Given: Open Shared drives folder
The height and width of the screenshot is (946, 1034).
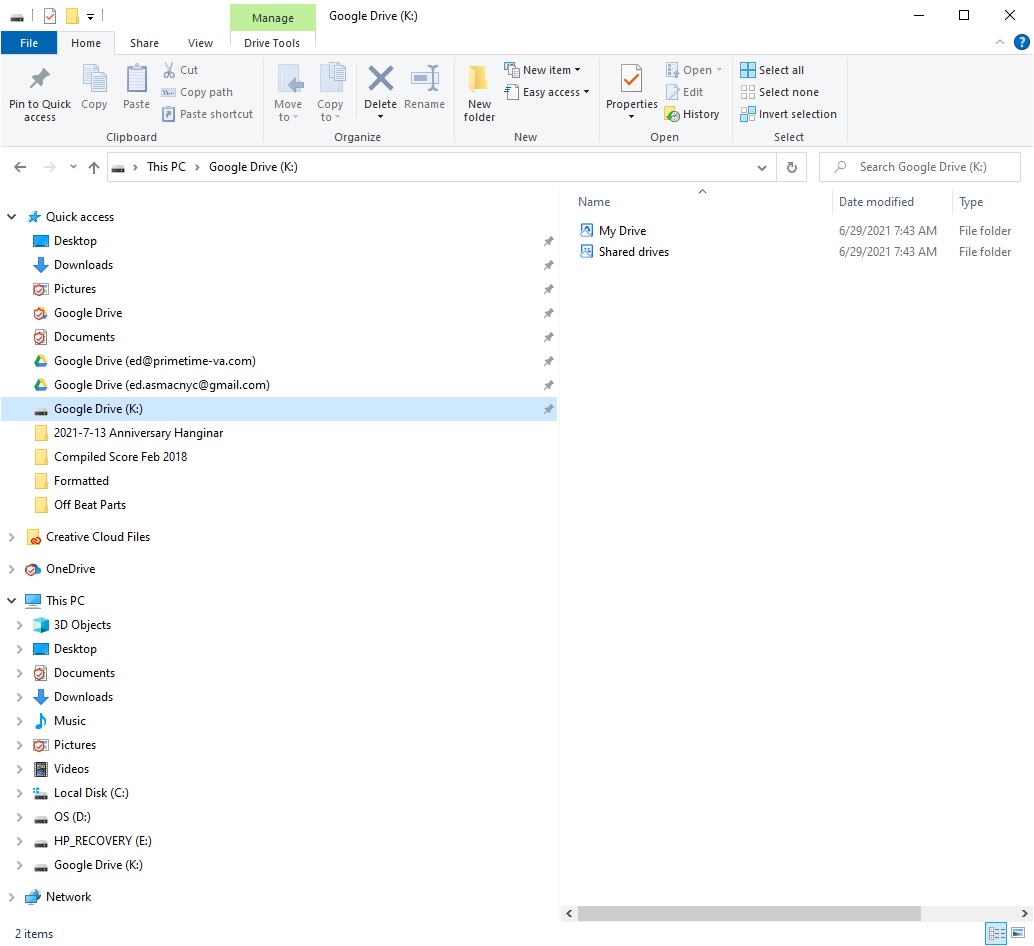Looking at the screenshot, I should [x=633, y=252].
